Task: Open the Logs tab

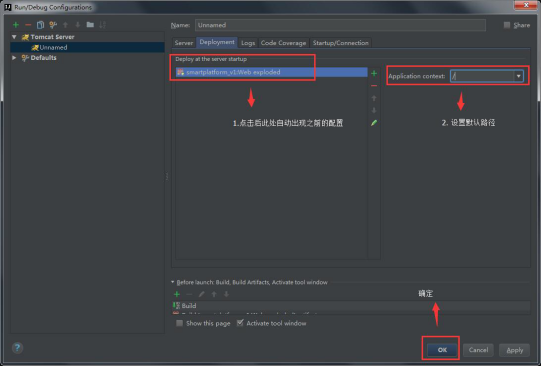Action: [248, 43]
